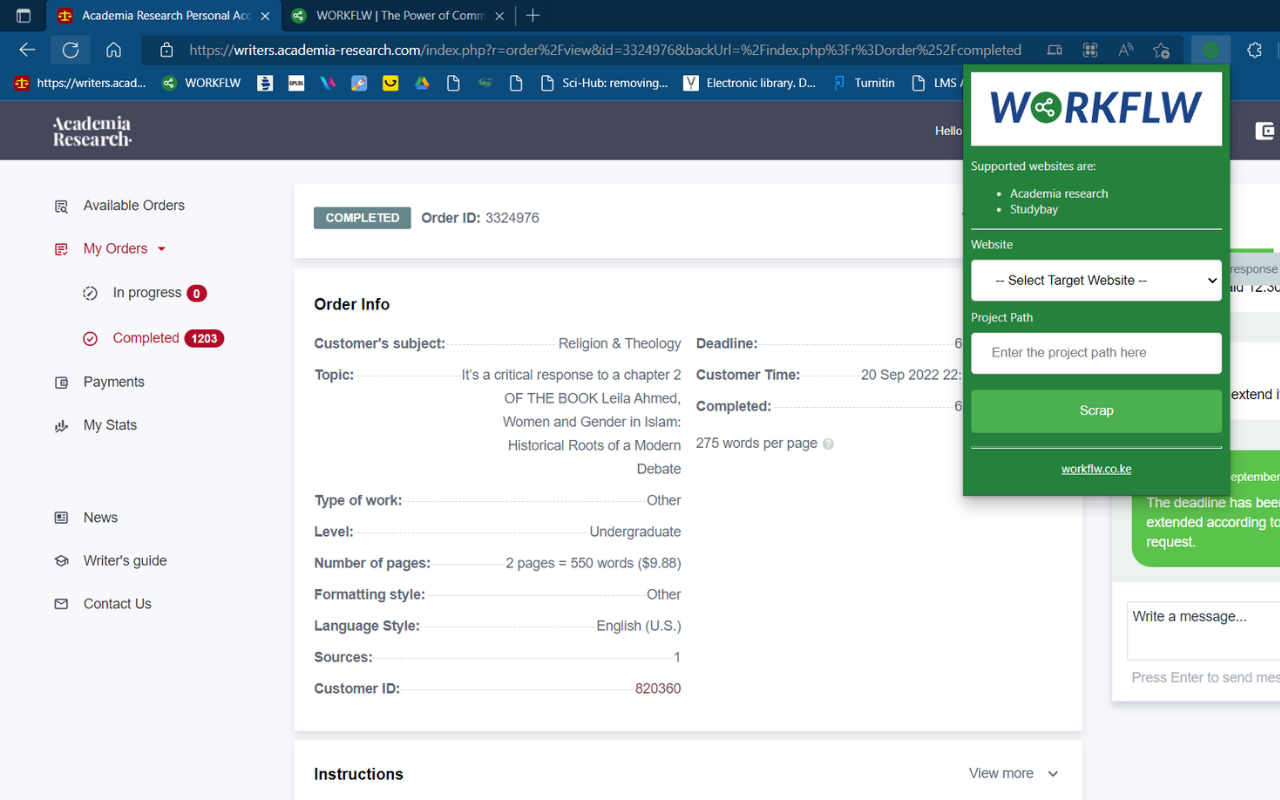Click the My Stats chart icon
This screenshot has height=800, width=1280.
point(61,425)
